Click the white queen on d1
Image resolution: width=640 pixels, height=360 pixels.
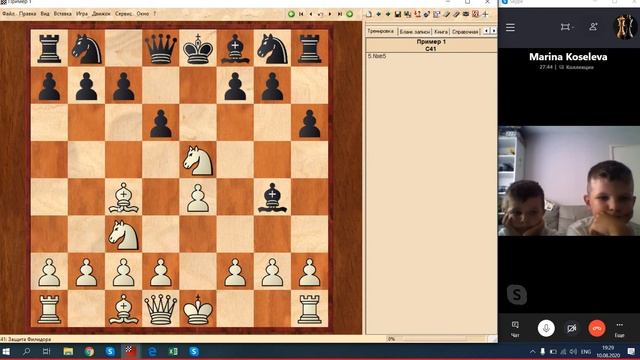pyautogui.click(x=161, y=309)
